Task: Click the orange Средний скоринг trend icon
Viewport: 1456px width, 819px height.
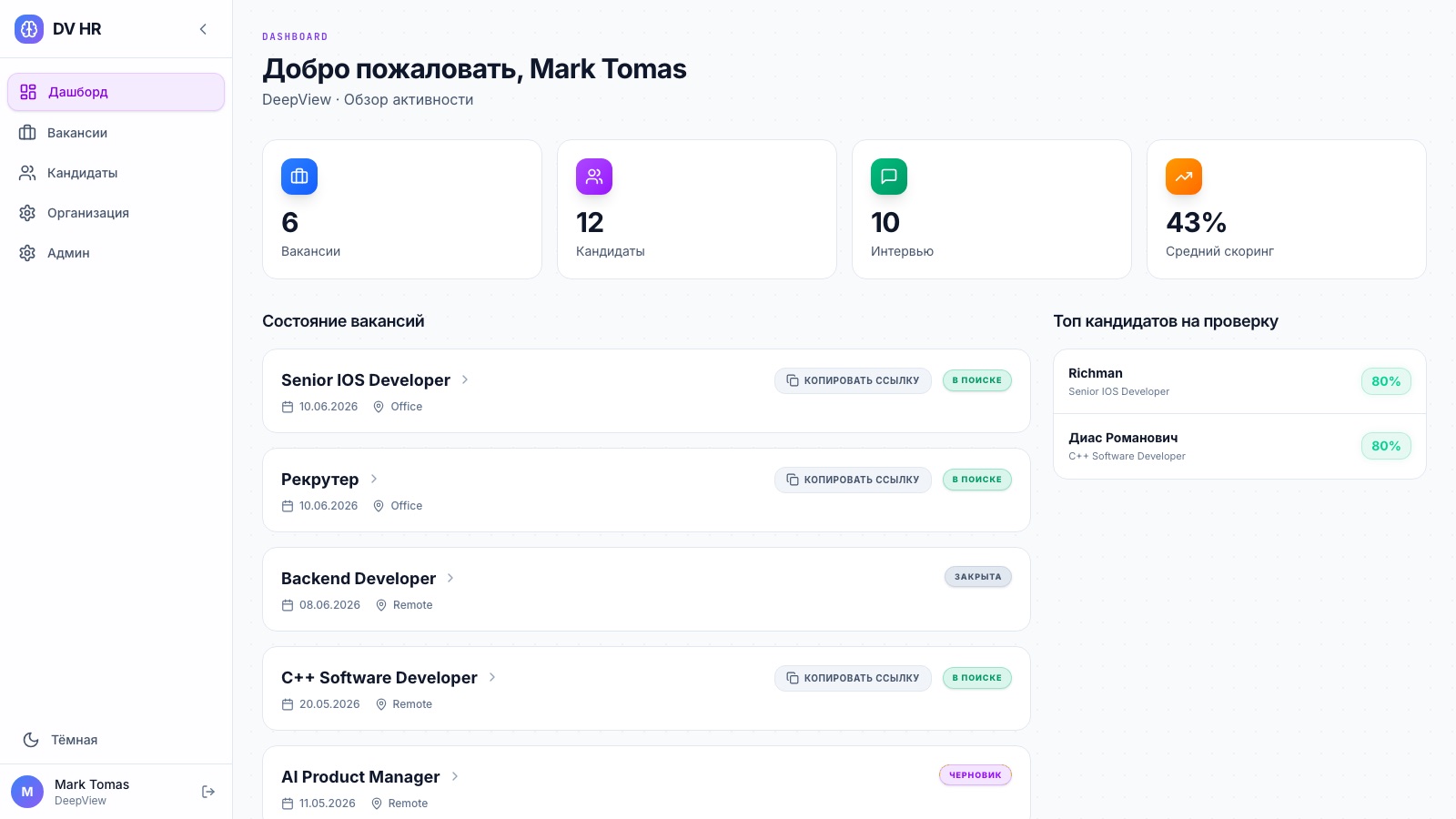Action: click(x=1184, y=177)
